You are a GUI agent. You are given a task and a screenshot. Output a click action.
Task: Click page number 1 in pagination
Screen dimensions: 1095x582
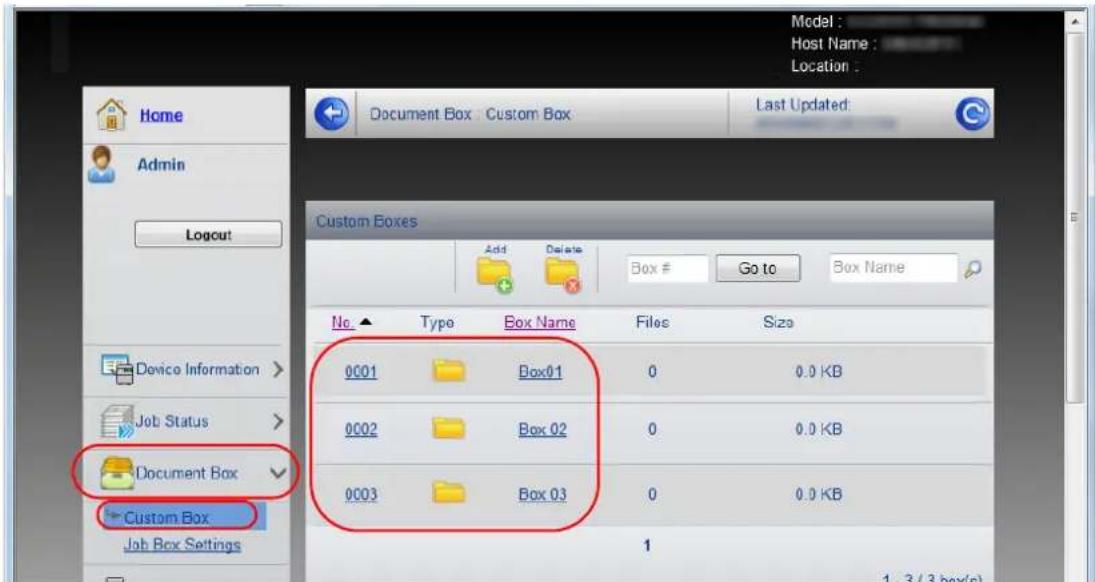coord(647,546)
